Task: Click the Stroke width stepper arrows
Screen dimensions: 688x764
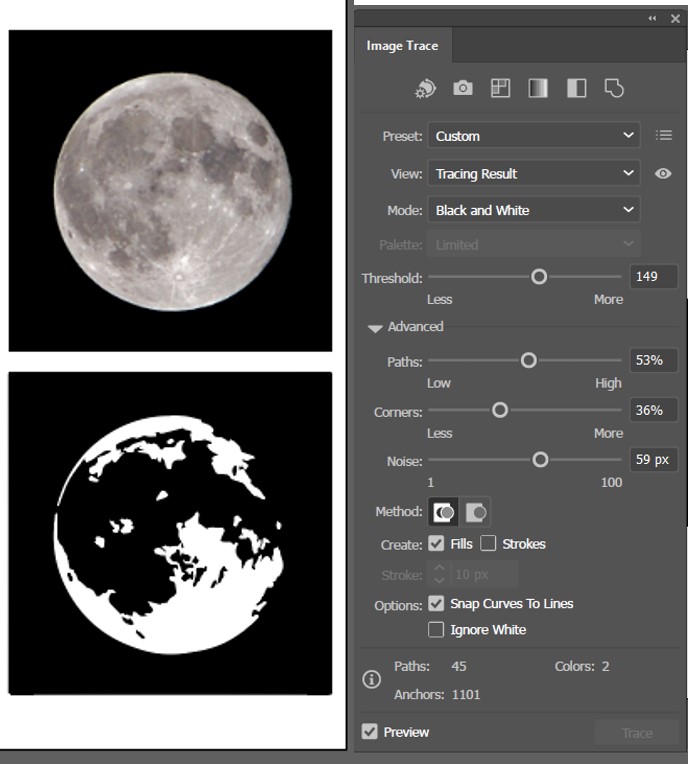Action: click(439, 574)
